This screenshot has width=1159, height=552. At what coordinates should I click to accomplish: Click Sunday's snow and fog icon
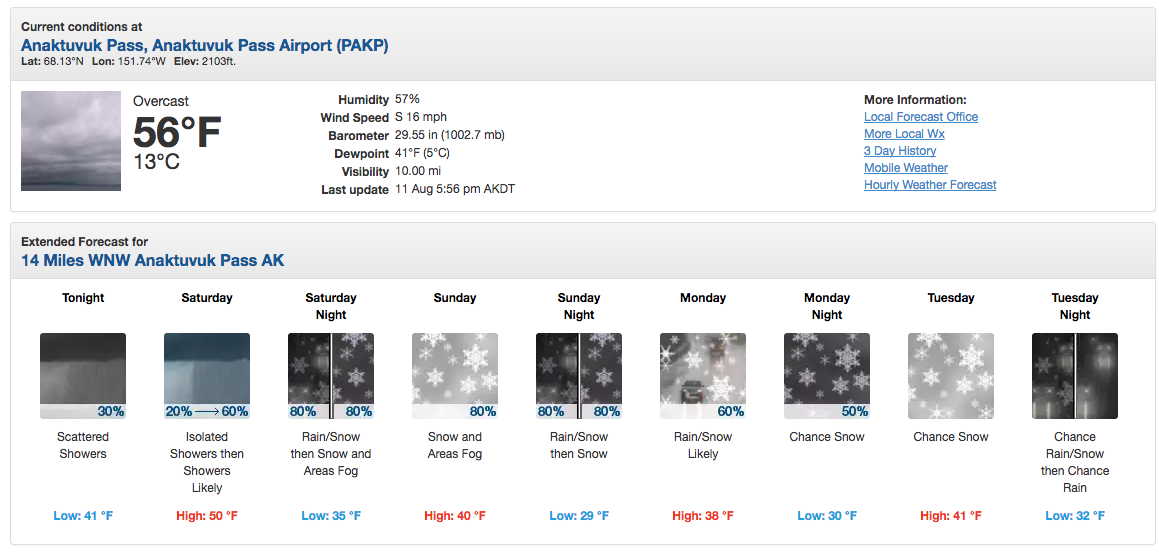455,375
